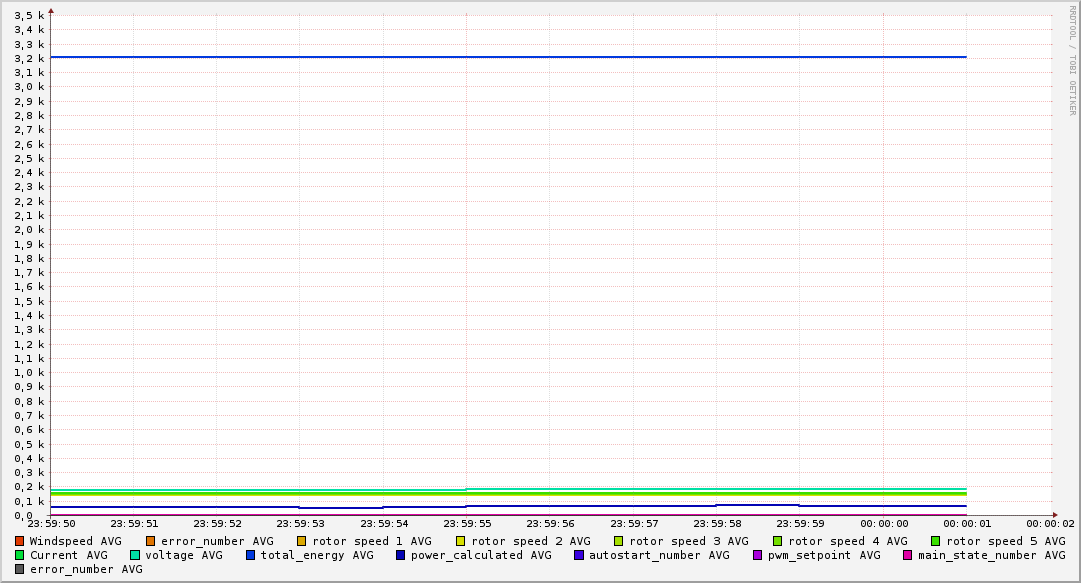Screen dimensions: 1081x583
Task: Click the blue total_energy AVG legend swatch
Action: point(251,555)
